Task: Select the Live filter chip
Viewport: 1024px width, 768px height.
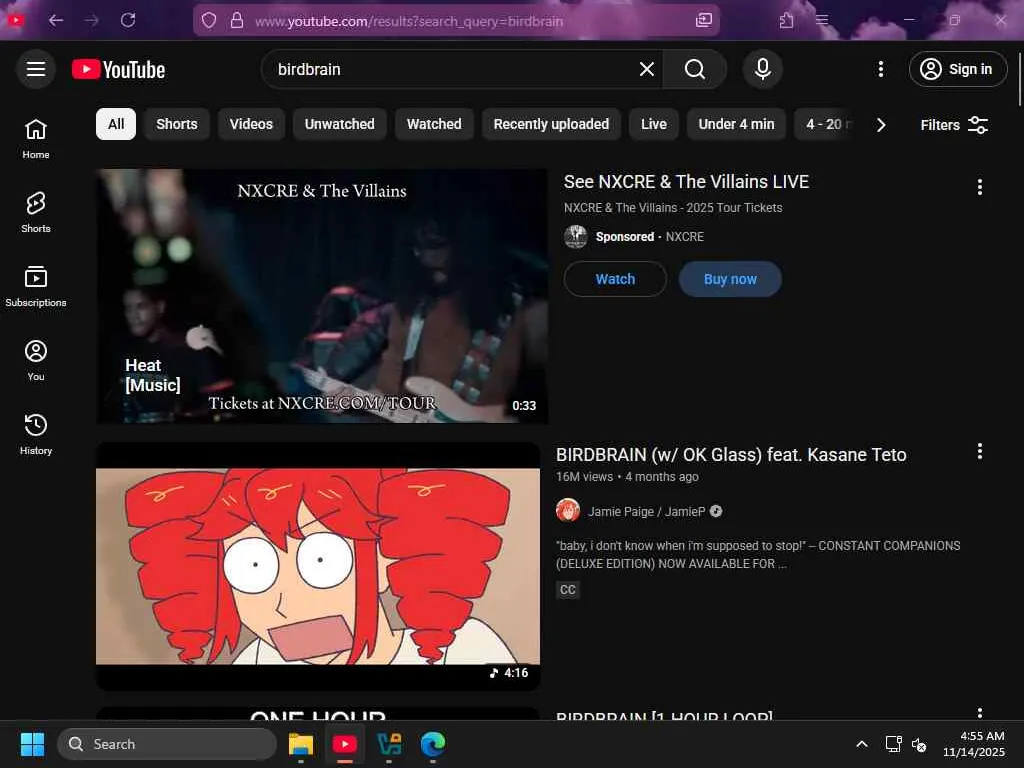Action: pyautogui.click(x=653, y=124)
